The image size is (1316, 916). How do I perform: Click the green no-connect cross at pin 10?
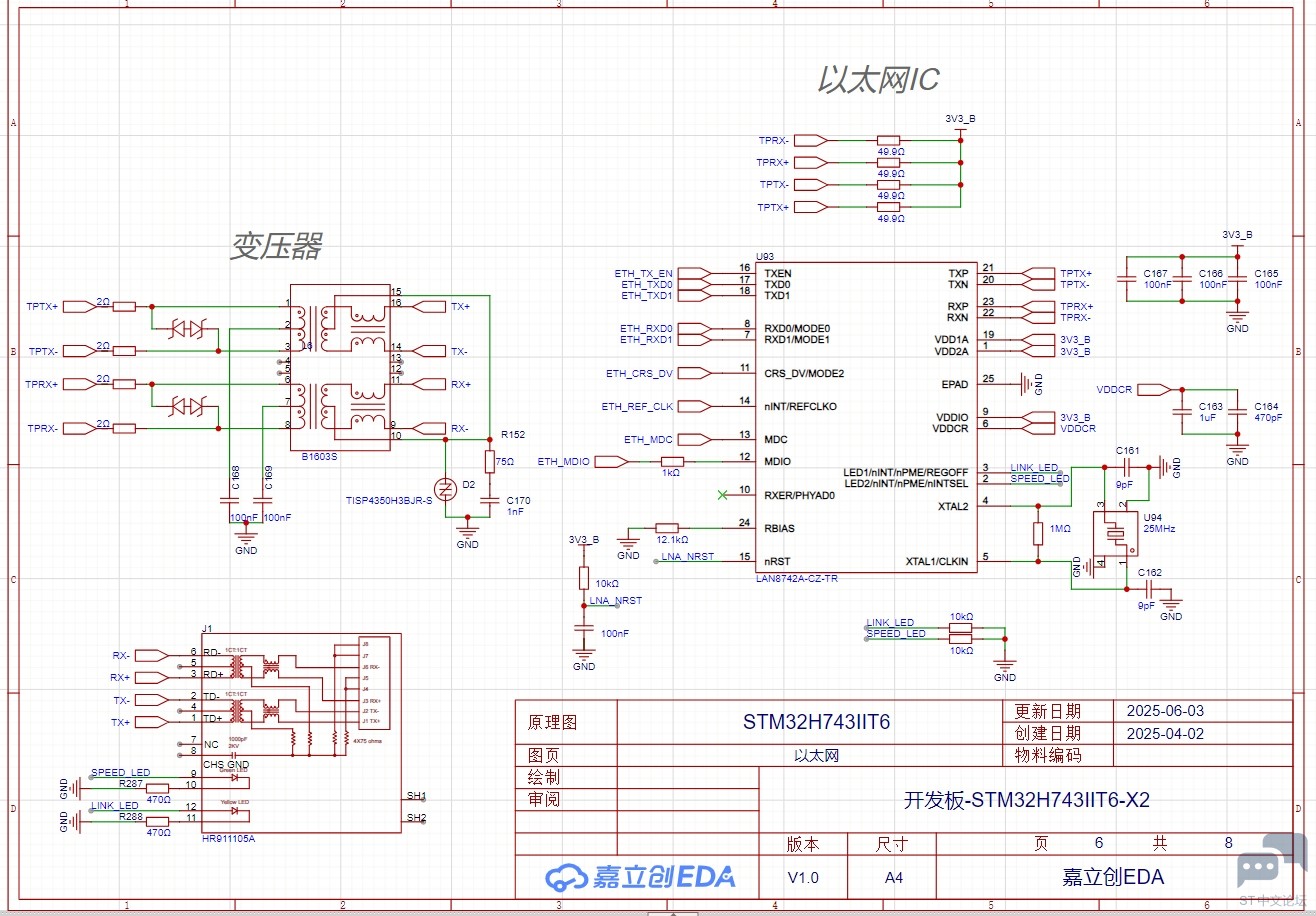[x=723, y=494]
